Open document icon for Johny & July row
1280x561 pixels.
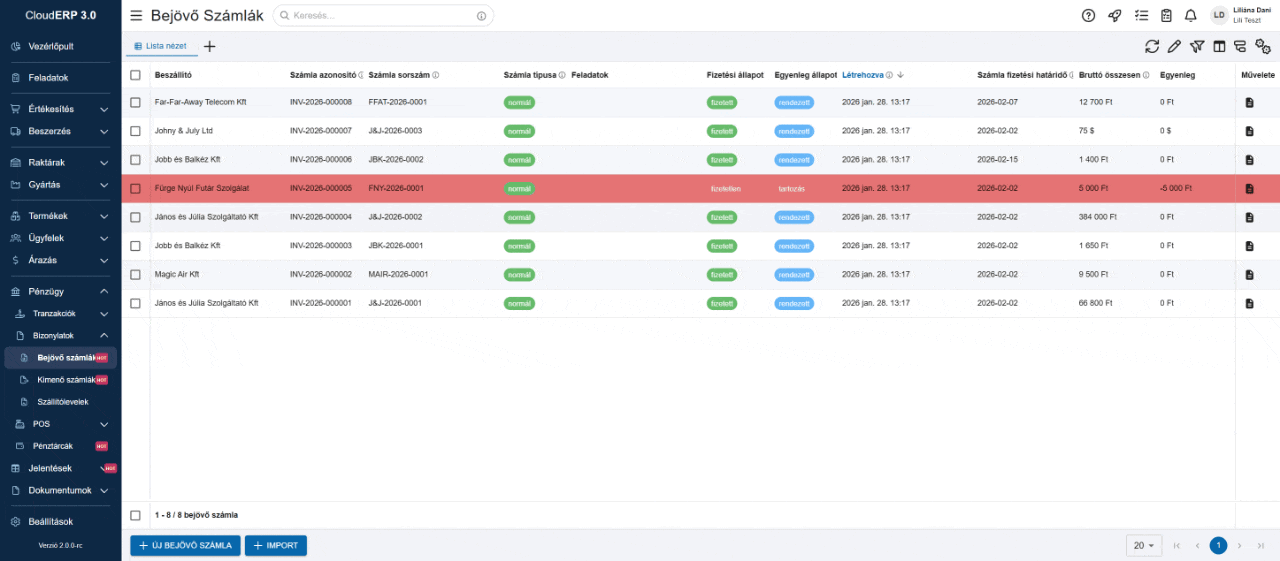(x=1249, y=131)
